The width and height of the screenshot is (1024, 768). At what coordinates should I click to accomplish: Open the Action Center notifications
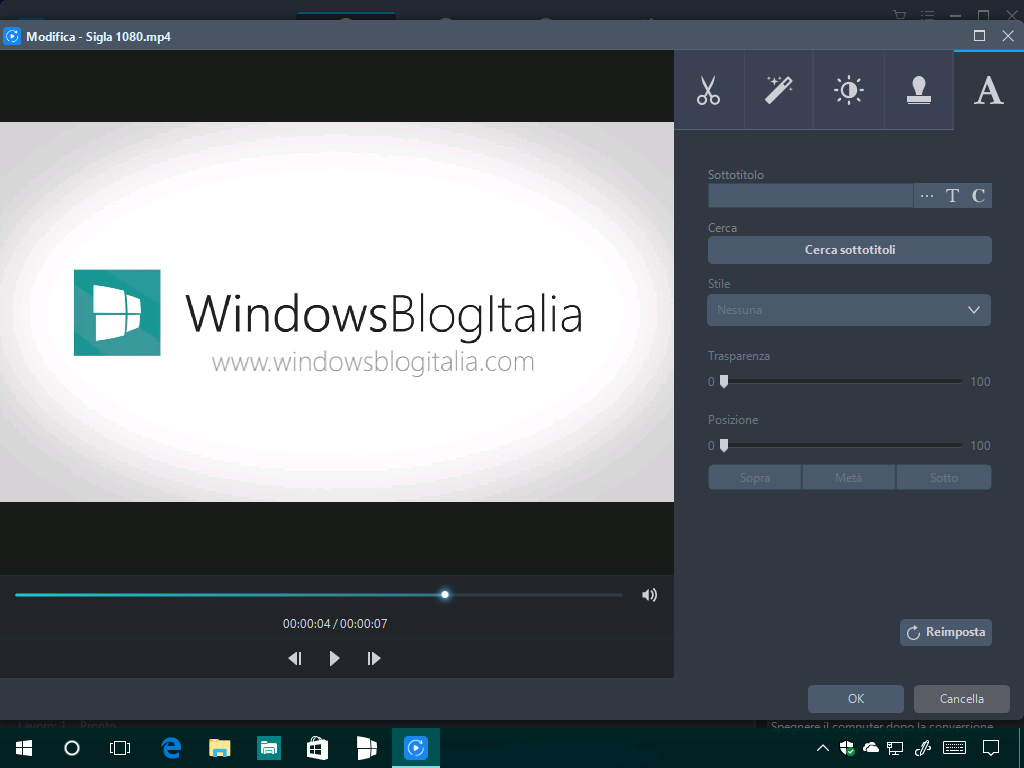click(991, 748)
